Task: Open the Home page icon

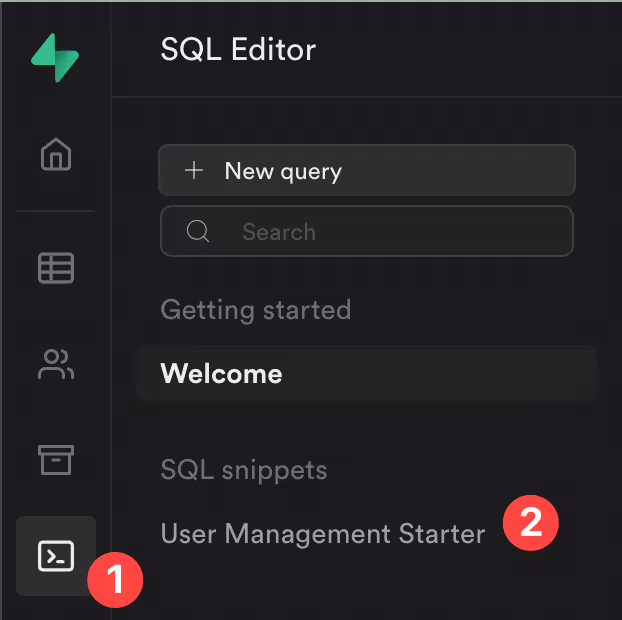Action: point(56,154)
